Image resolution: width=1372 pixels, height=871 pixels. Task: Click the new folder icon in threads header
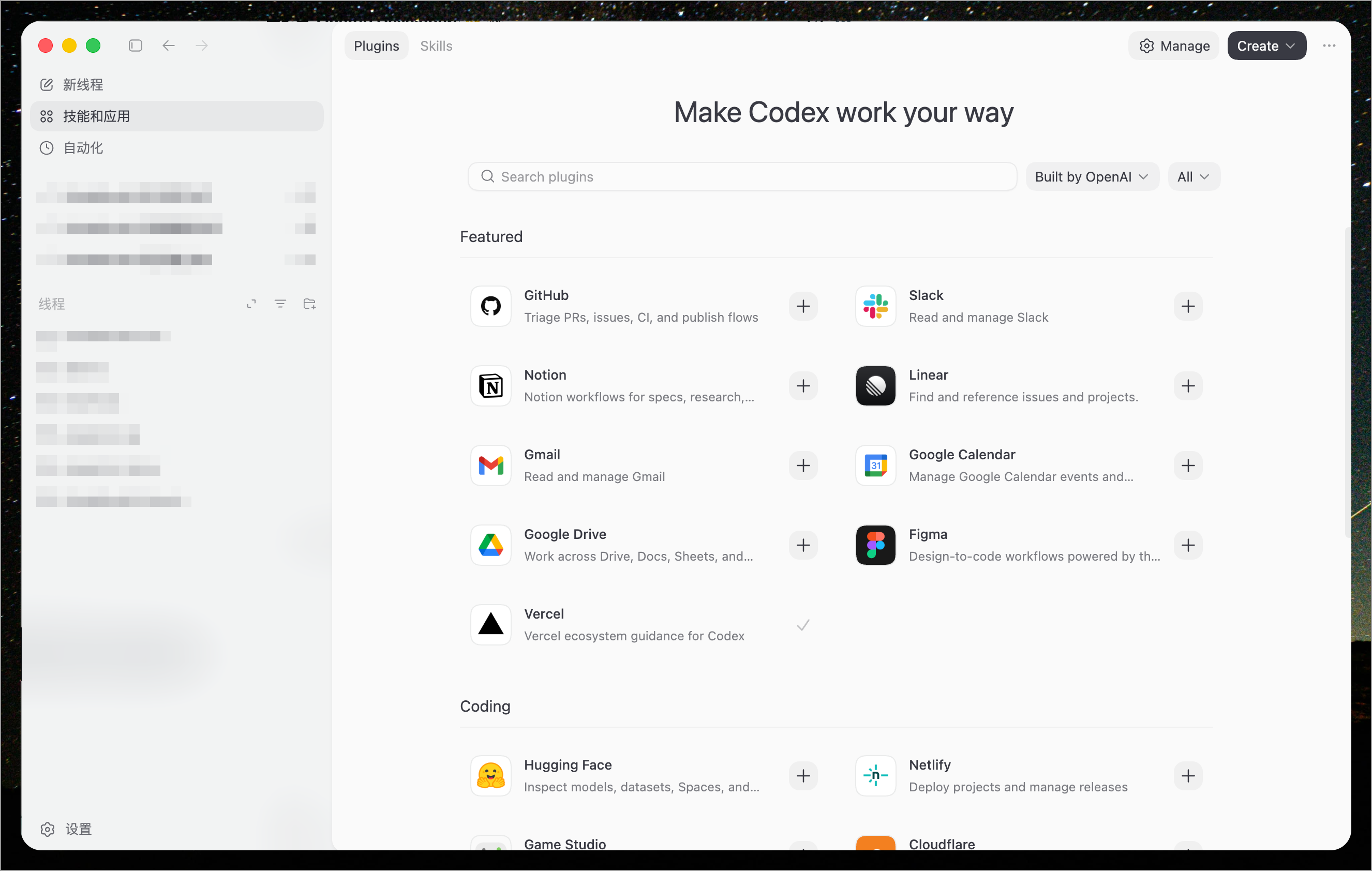[309, 304]
